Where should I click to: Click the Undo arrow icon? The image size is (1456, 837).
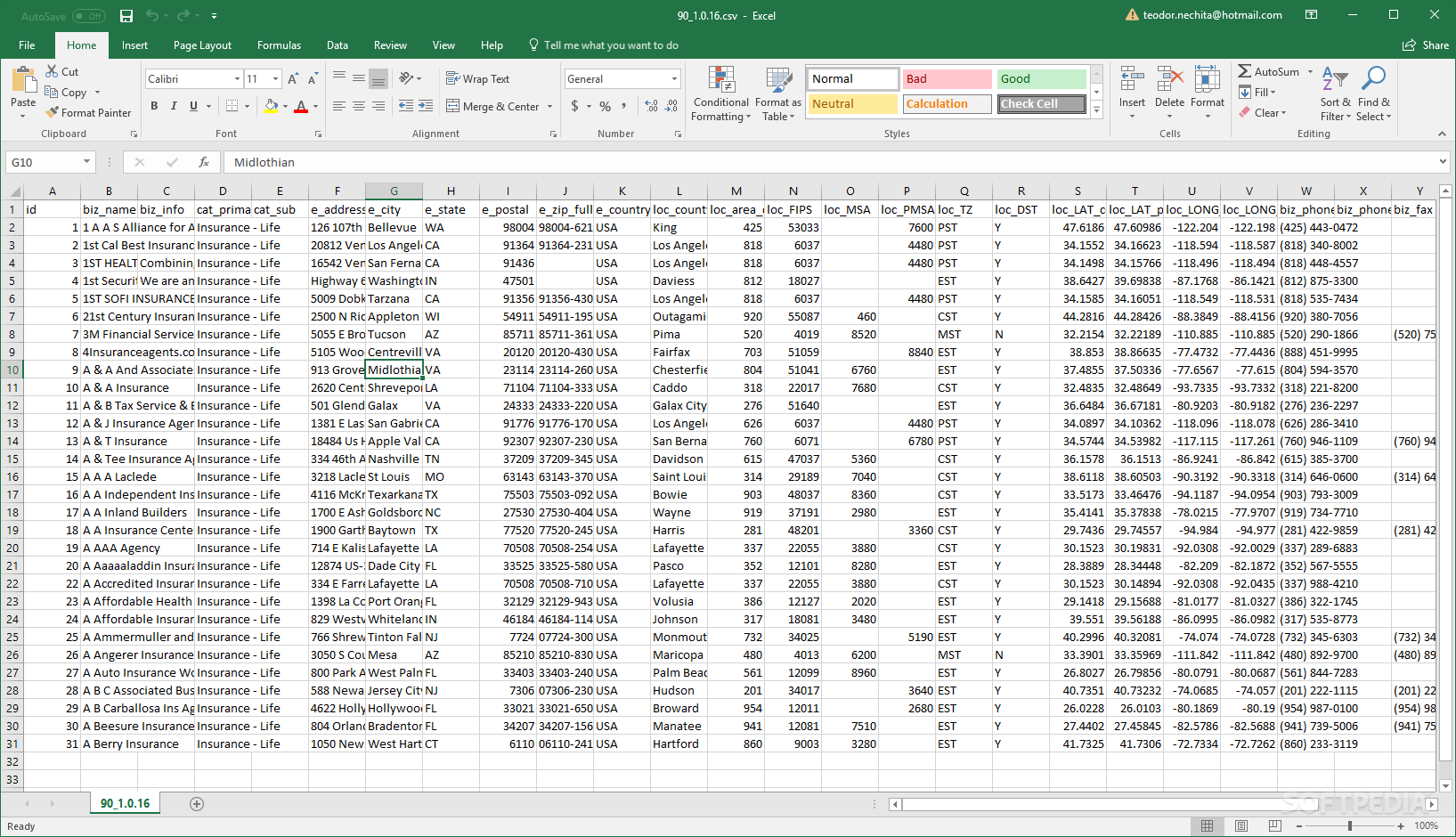(x=151, y=16)
